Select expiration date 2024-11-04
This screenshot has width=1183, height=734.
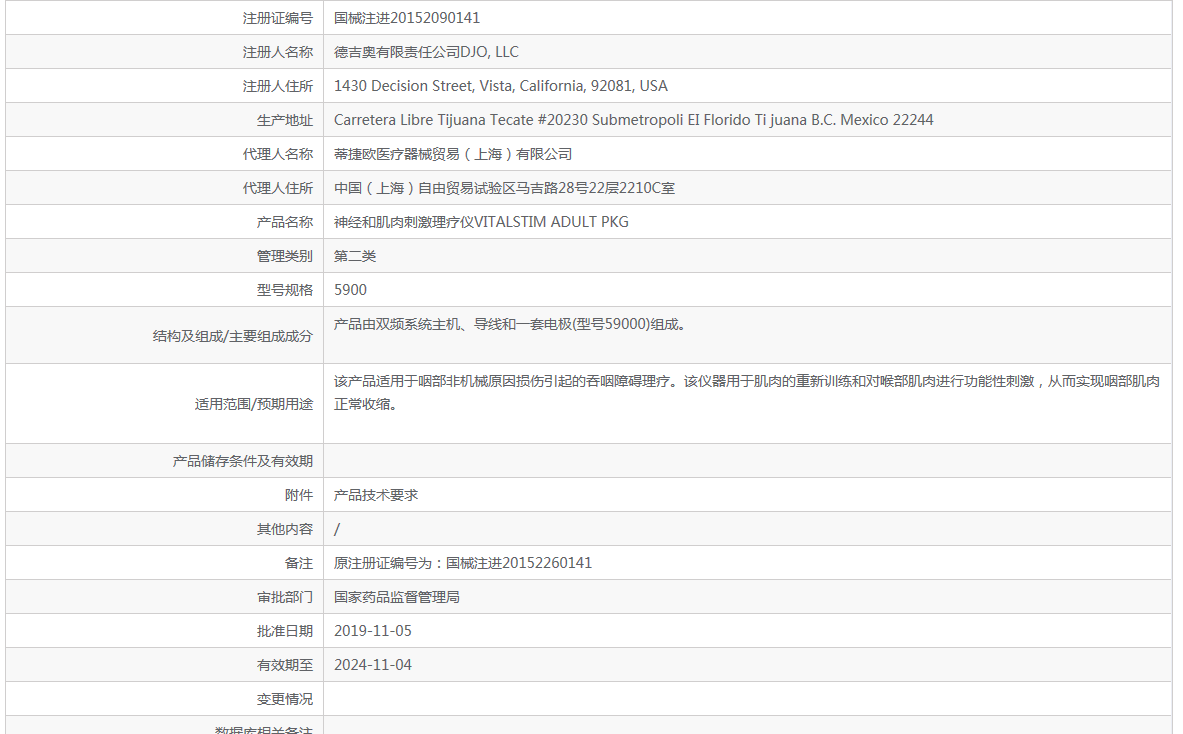click(x=372, y=664)
